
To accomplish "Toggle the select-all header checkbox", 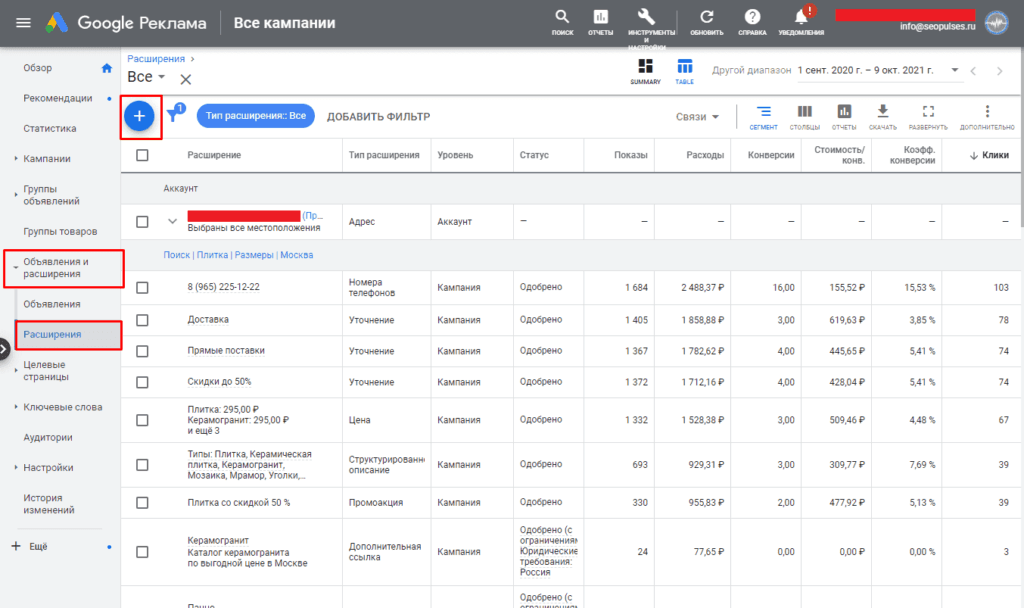I will tap(142, 155).
